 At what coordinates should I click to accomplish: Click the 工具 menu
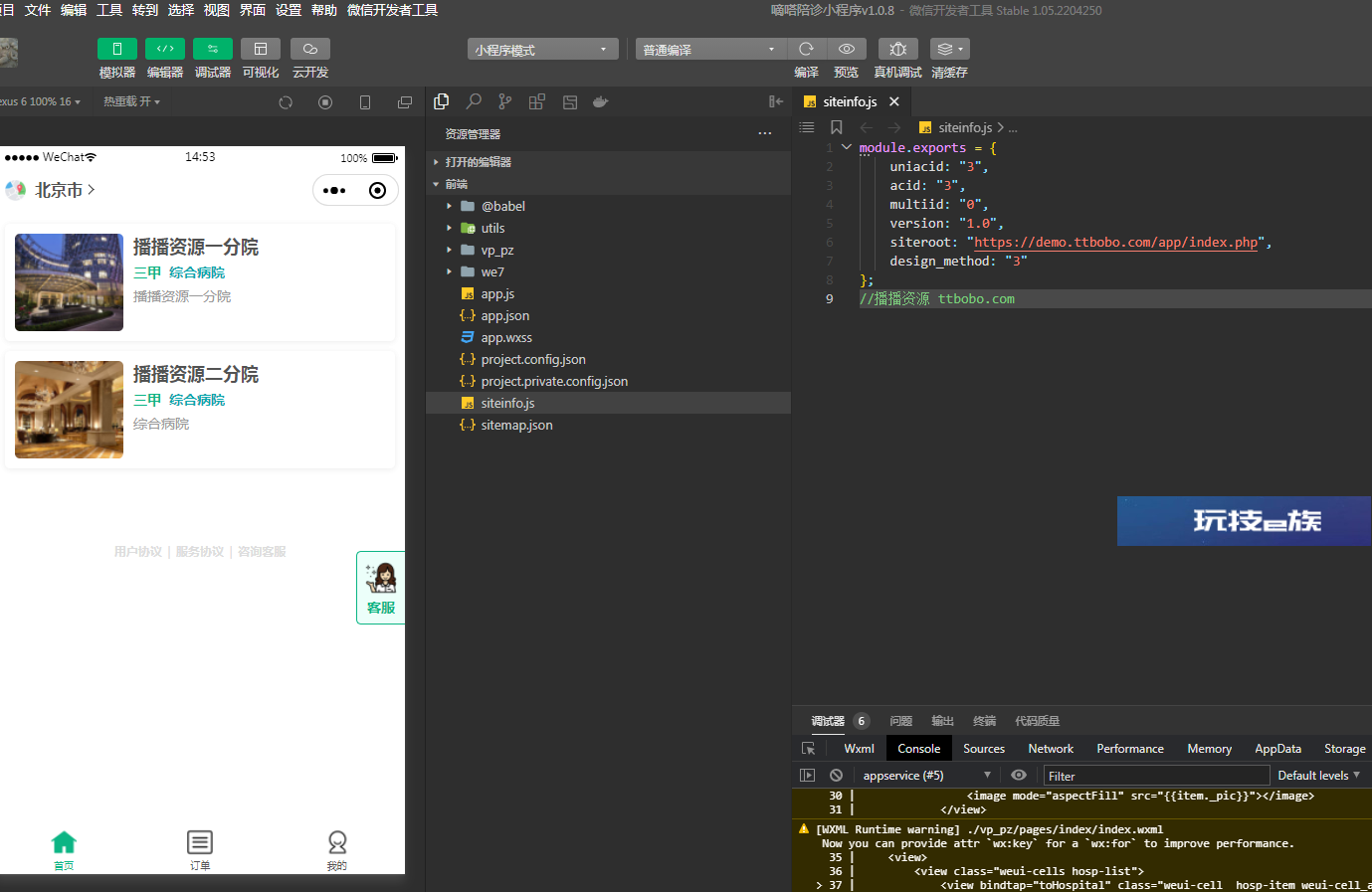point(109,10)
